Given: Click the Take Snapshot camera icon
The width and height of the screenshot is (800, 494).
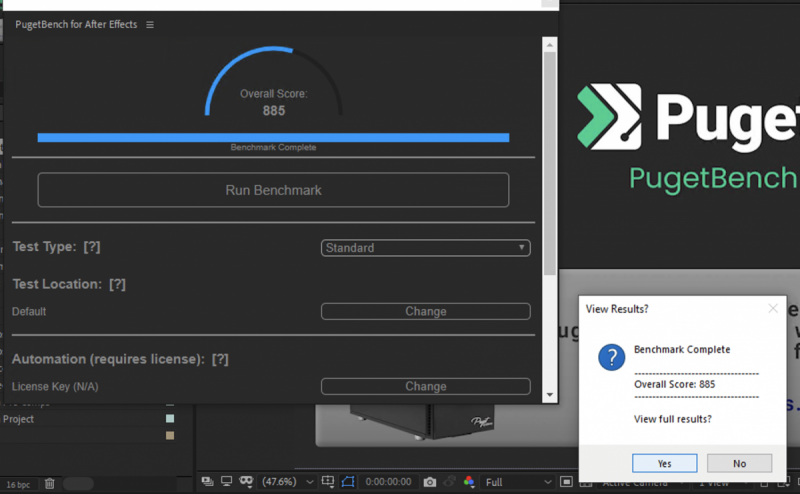Looking at the screenshot, I should coord(430,482).
